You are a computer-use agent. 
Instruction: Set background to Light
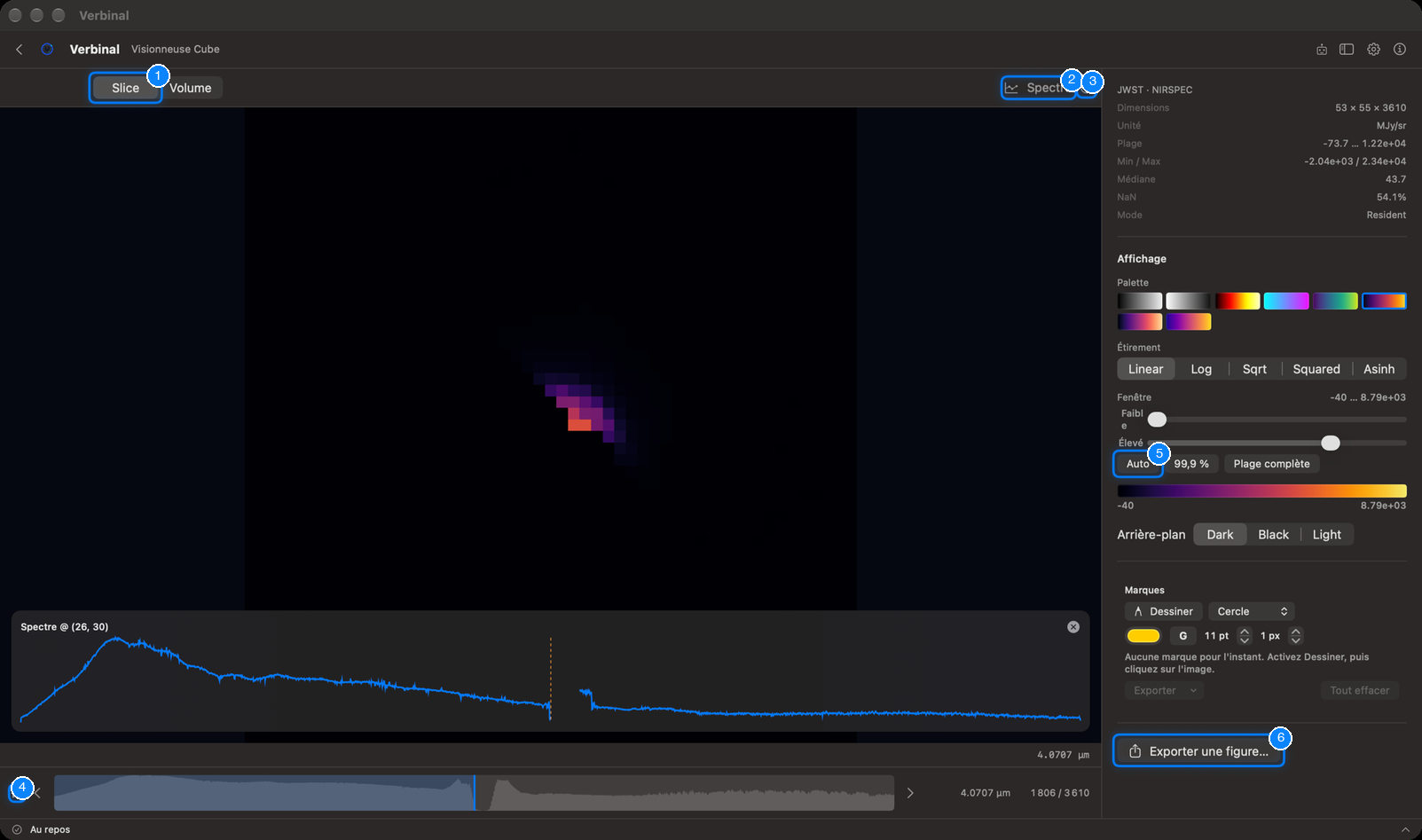[x=1326, y=535]
